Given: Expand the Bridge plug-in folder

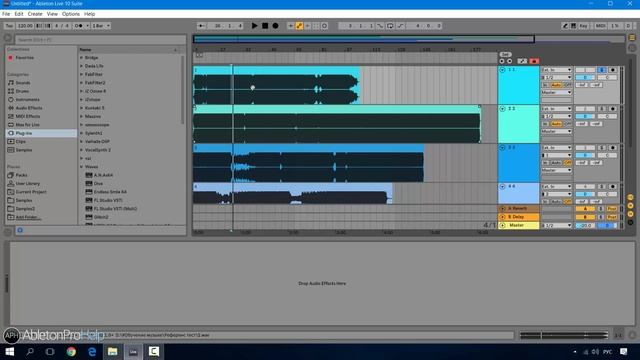Looking at the screenshot, I should (82, 58).
